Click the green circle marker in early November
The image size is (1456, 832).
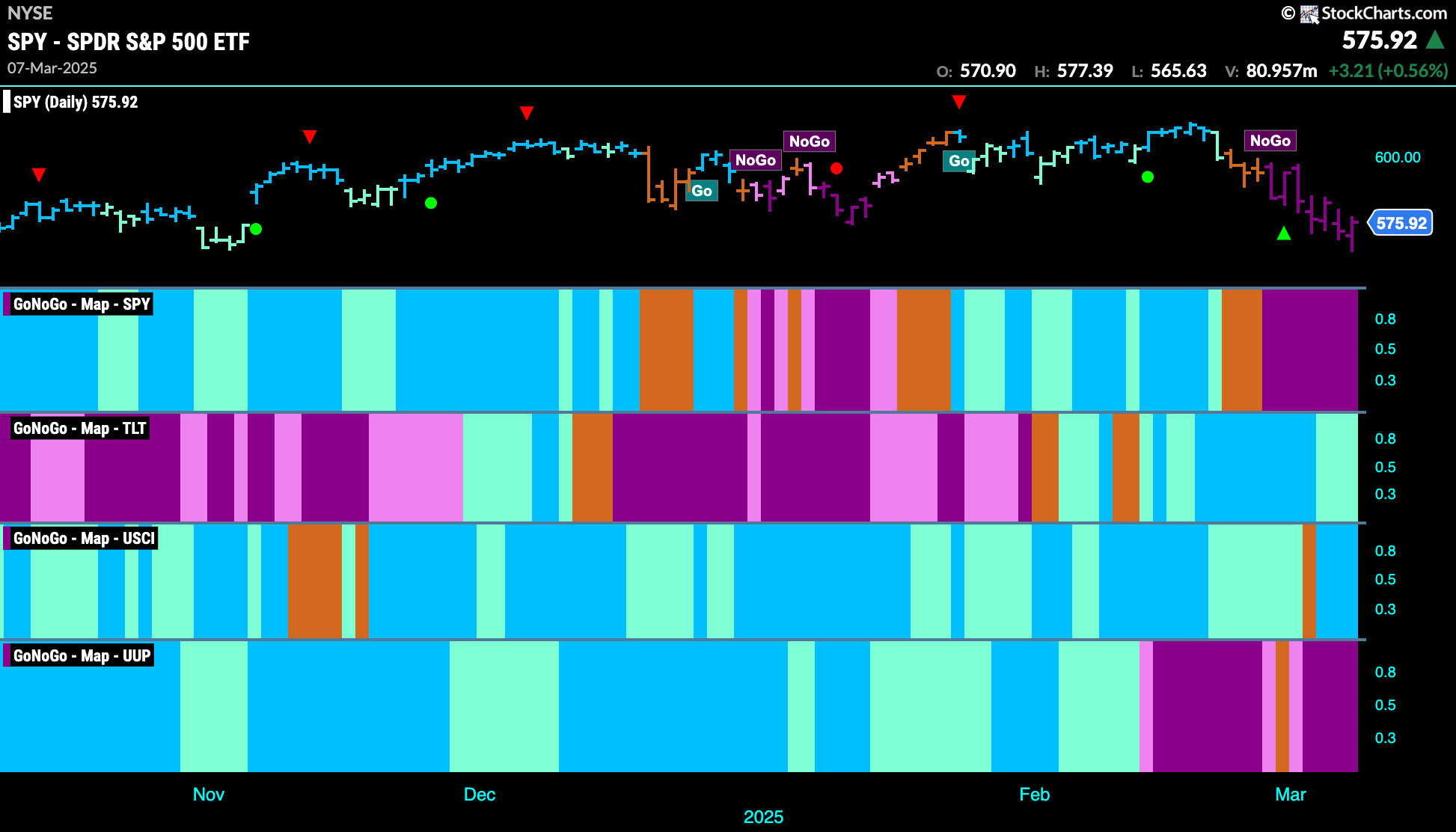pos(256,229)
